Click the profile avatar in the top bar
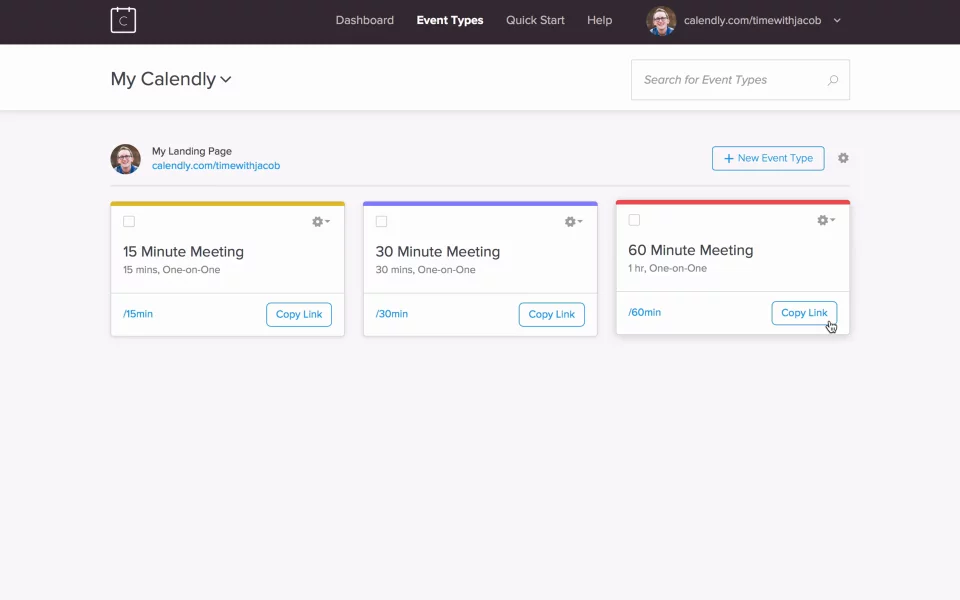Screen dimensions: 960x600 click(661, 21)
